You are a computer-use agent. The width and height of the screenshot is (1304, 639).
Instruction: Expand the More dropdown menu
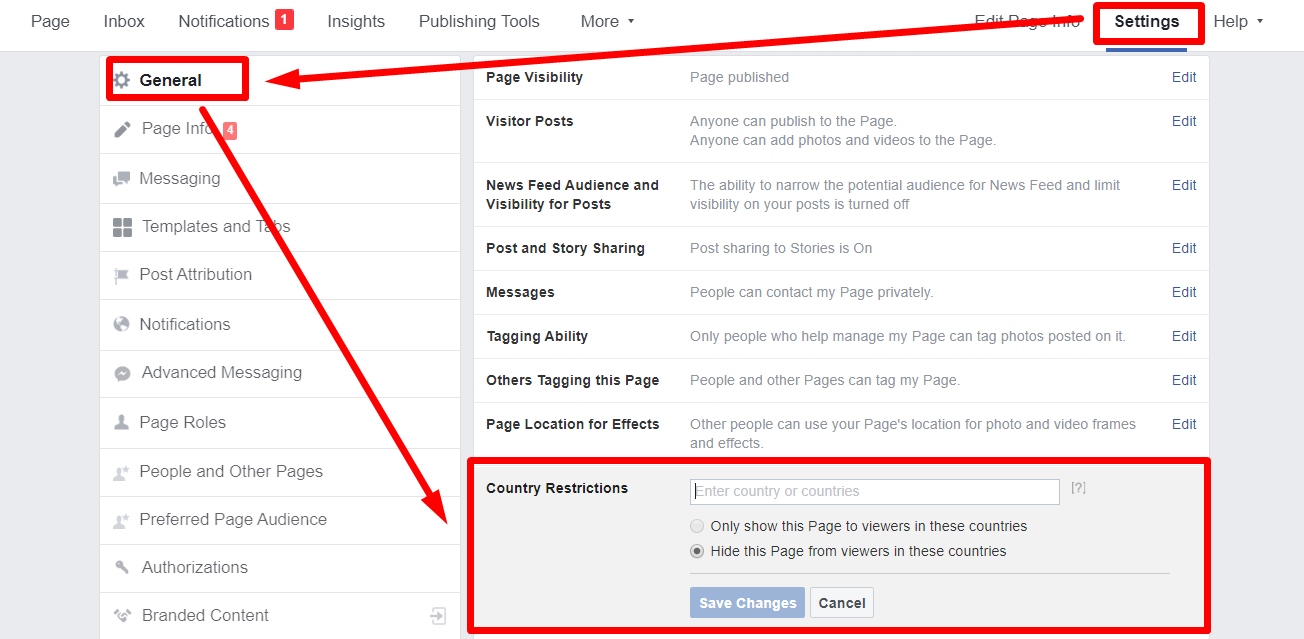(607, 21)
